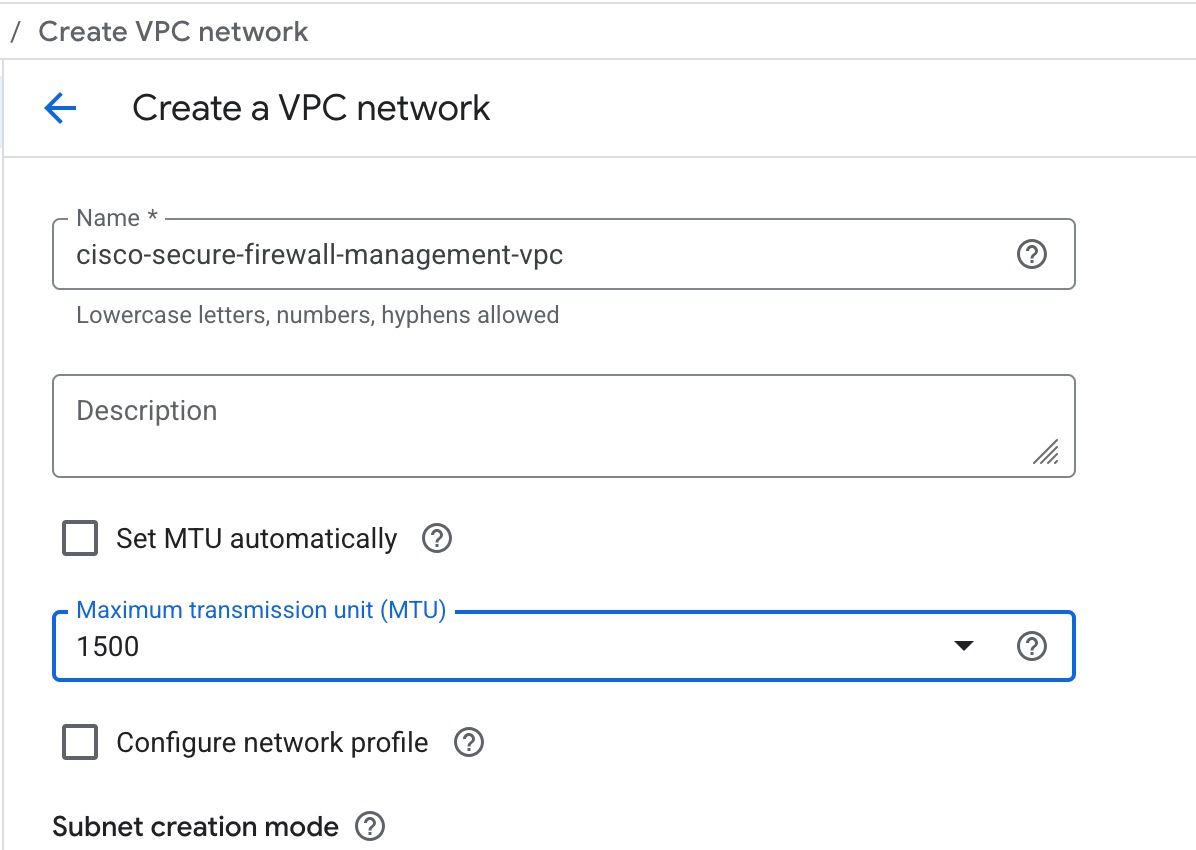Open the Configure network profile help icon
Screen dimensions: 1196x850
point(469,743)
